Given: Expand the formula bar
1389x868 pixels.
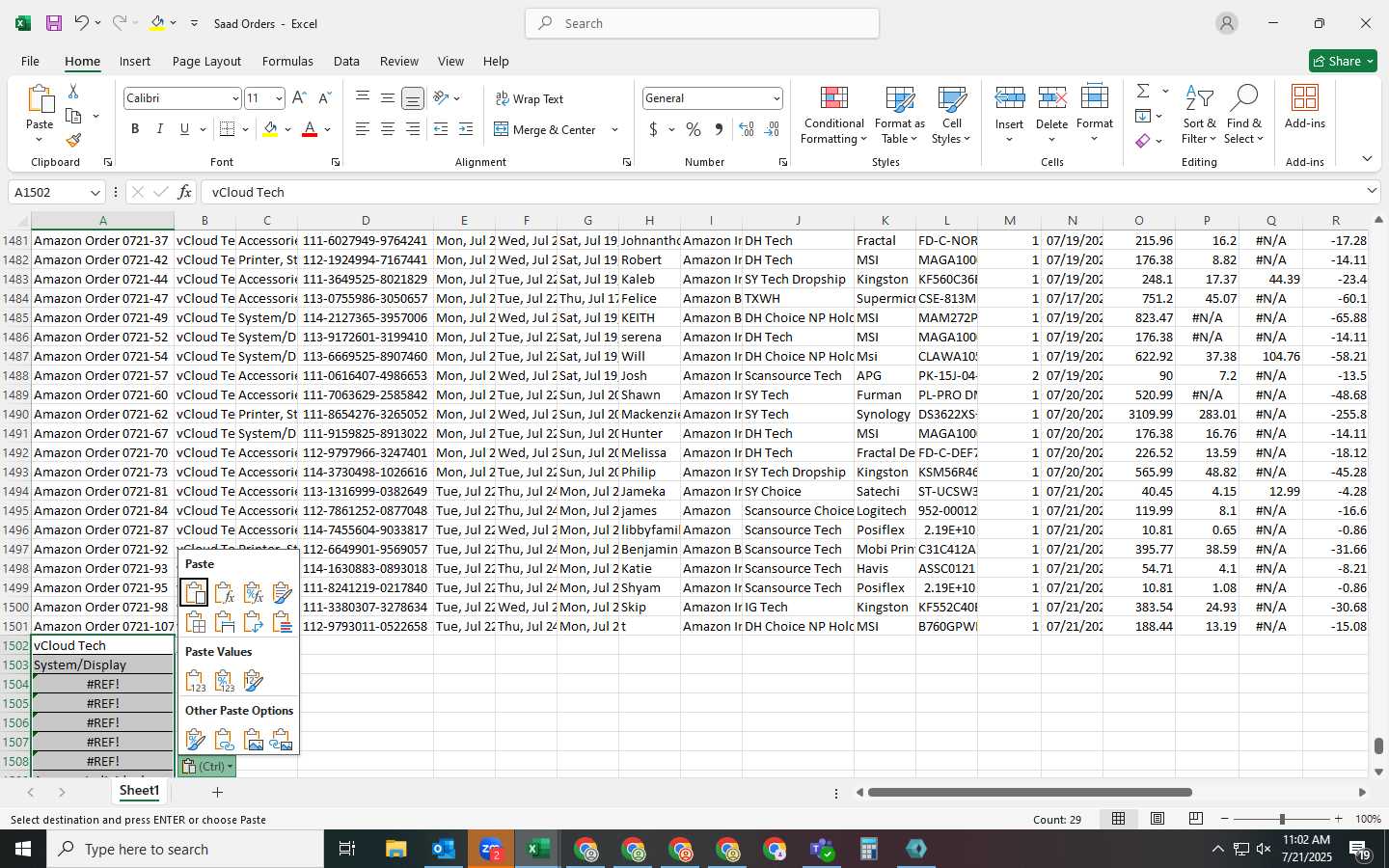Looking at the screenshot, I should coord(1372,192).
